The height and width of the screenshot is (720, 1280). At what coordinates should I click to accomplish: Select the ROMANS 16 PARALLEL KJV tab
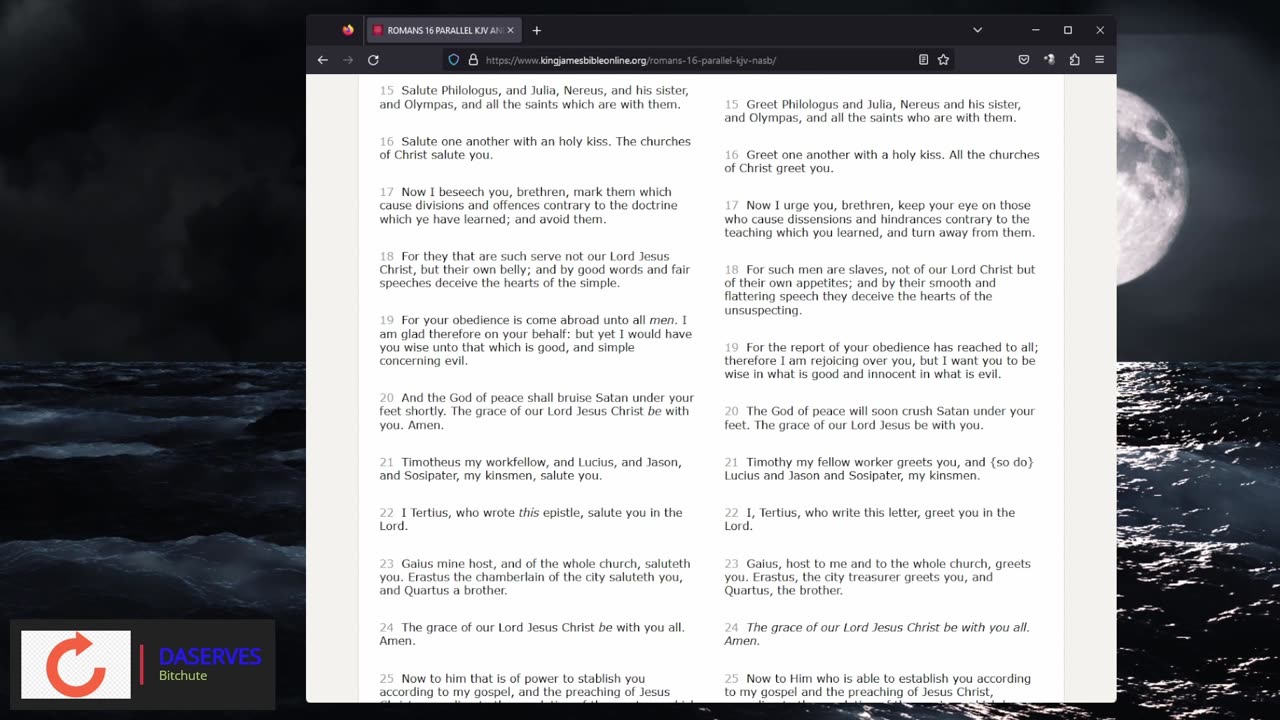point(443,30)
